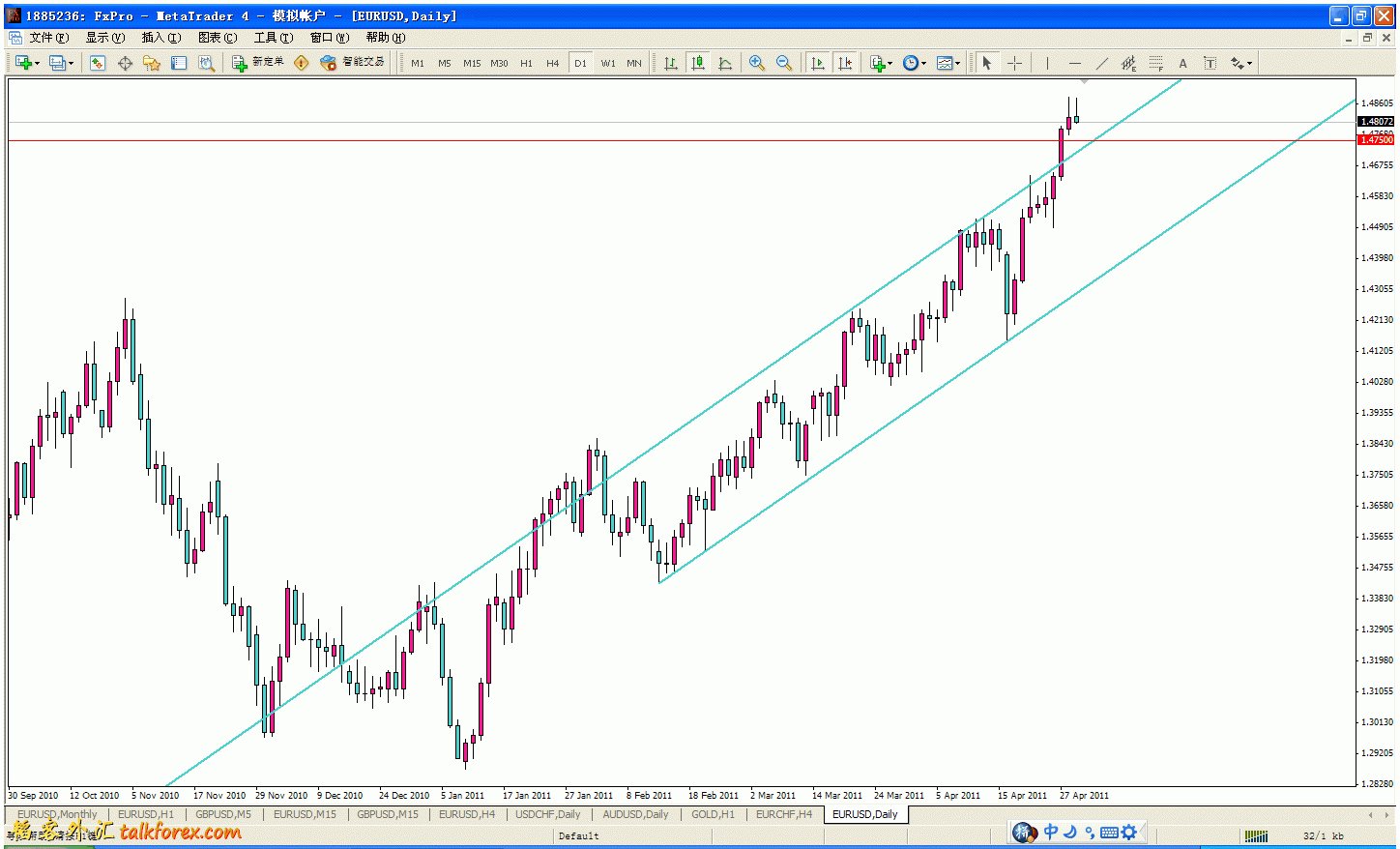Open the 窗口(W) menu

pyautogui.click(x=330, y=38)
